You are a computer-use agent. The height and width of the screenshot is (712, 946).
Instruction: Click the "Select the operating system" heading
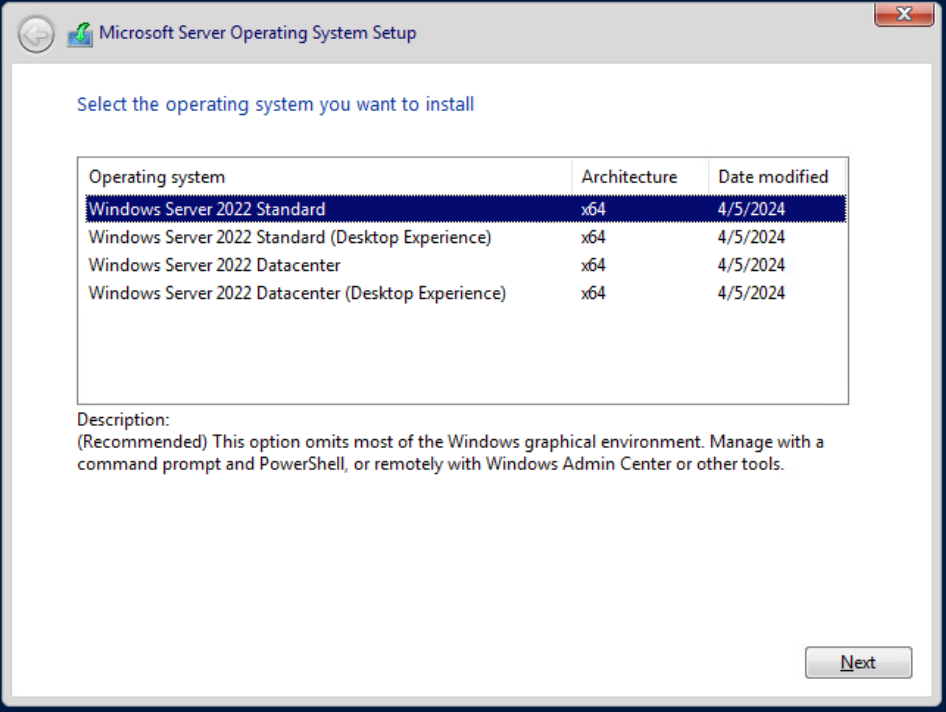tap(275, 104)
